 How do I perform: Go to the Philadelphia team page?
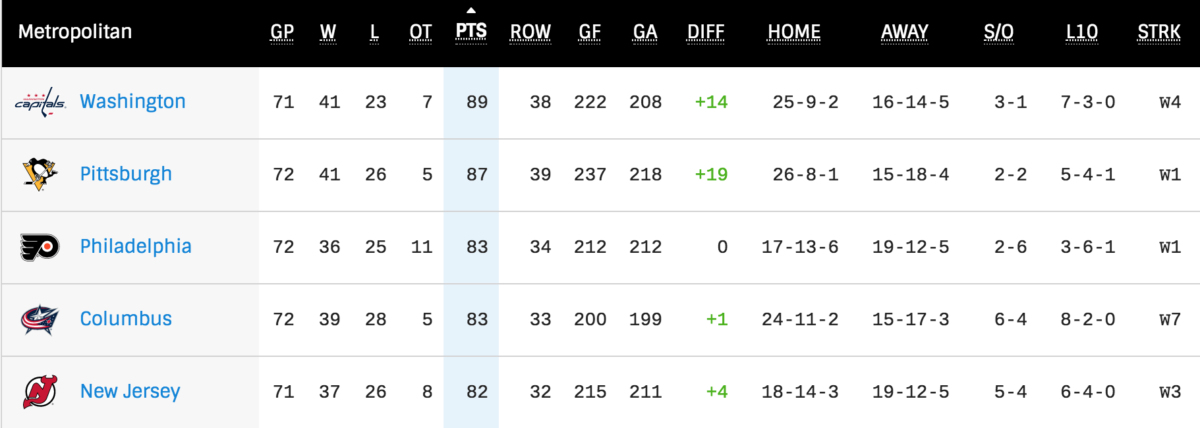point(136,246)
